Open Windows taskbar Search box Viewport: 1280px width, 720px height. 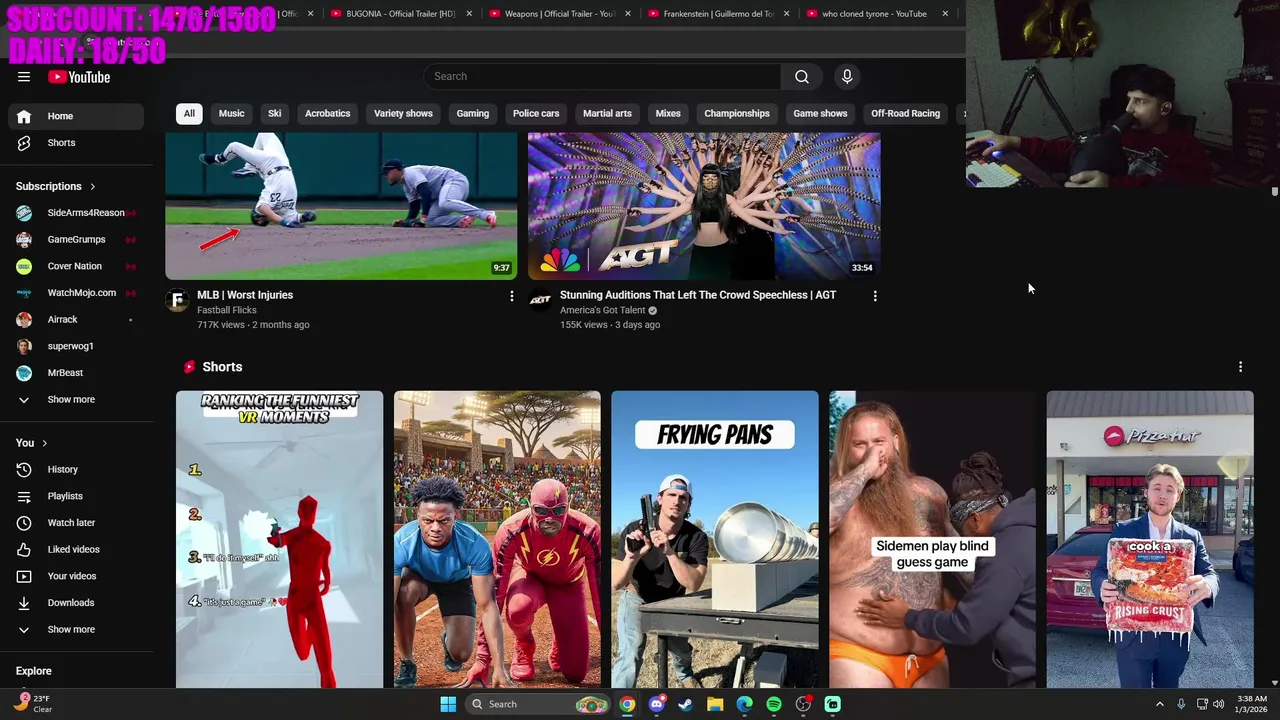click(x=538, y=704)
